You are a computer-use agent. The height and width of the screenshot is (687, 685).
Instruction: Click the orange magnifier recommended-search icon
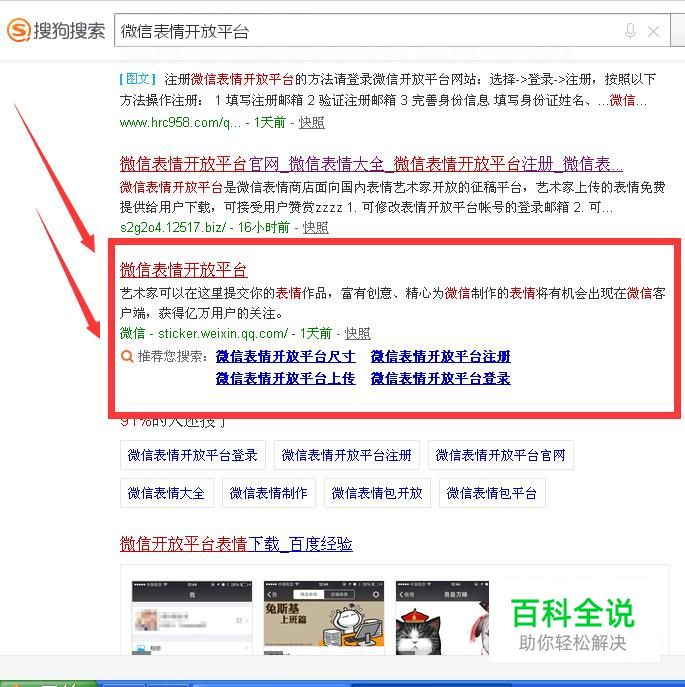[x=127, y=356]
